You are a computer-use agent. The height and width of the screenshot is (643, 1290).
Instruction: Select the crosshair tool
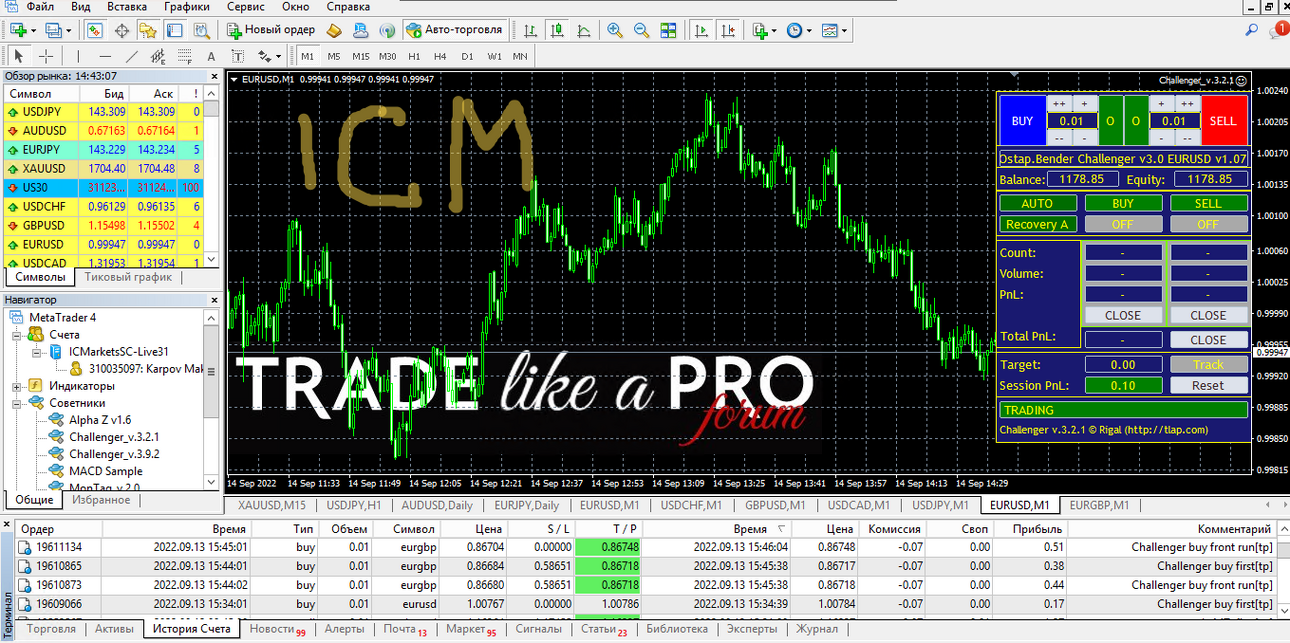click(x=46, y=56)
